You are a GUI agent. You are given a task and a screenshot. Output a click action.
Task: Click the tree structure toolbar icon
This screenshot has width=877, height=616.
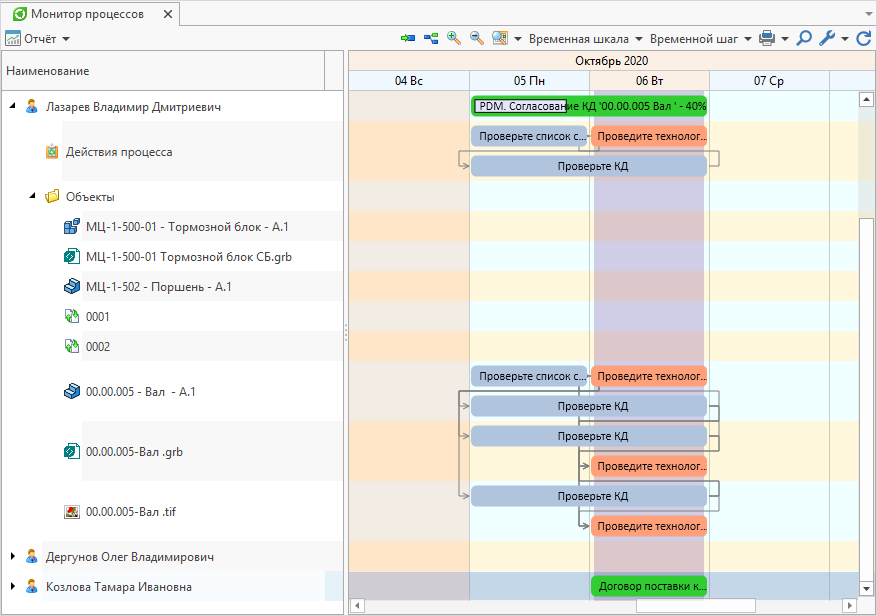(431, 39)
